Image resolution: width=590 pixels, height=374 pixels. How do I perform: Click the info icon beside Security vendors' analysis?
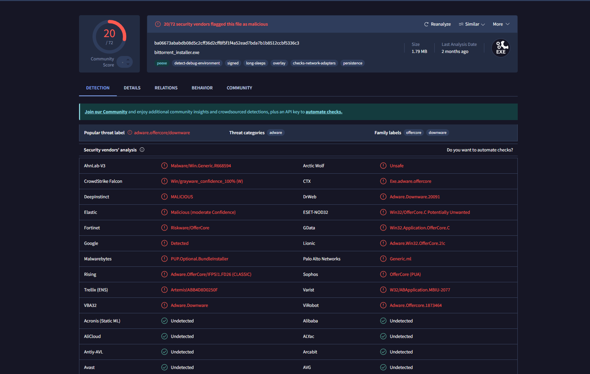point(142,150)
